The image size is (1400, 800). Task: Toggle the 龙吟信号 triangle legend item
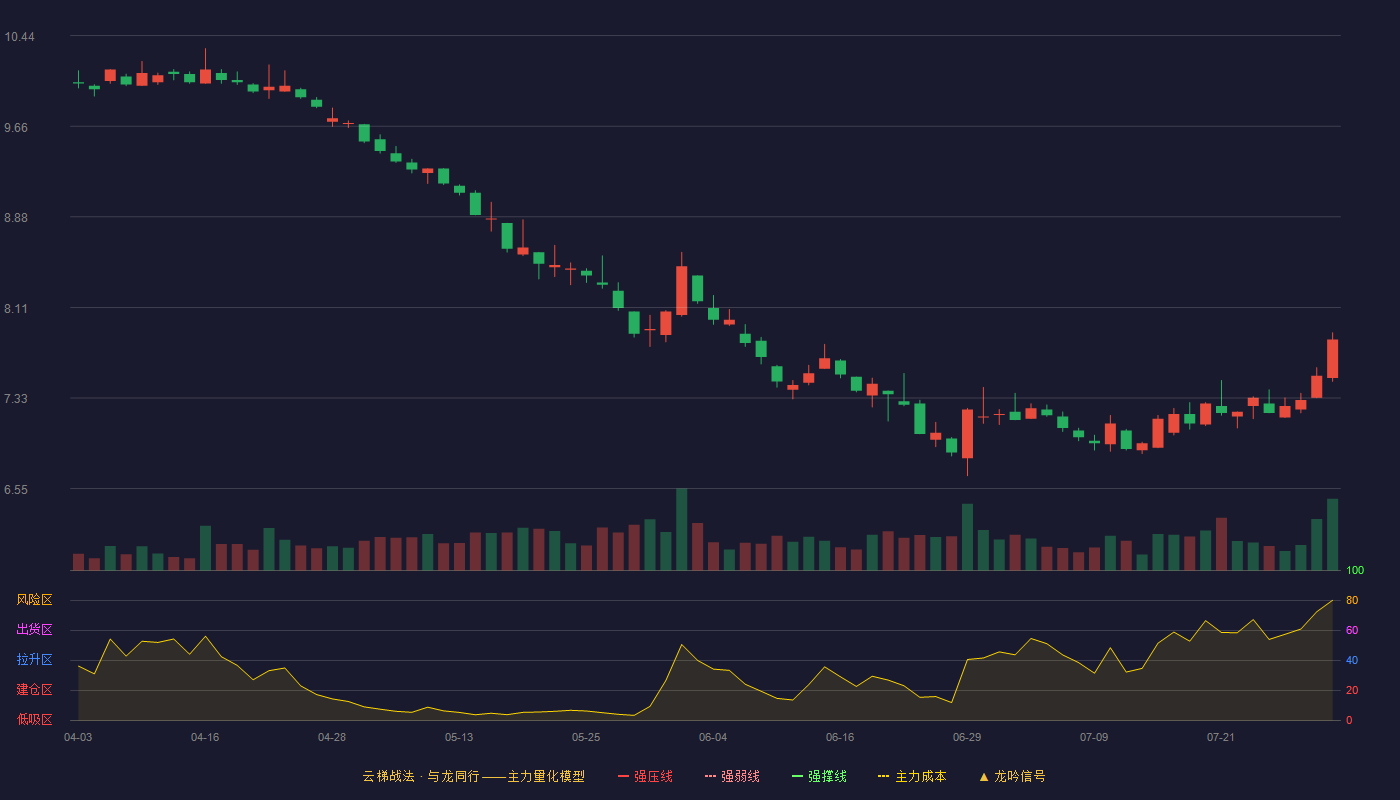(x=1012, y=776)
